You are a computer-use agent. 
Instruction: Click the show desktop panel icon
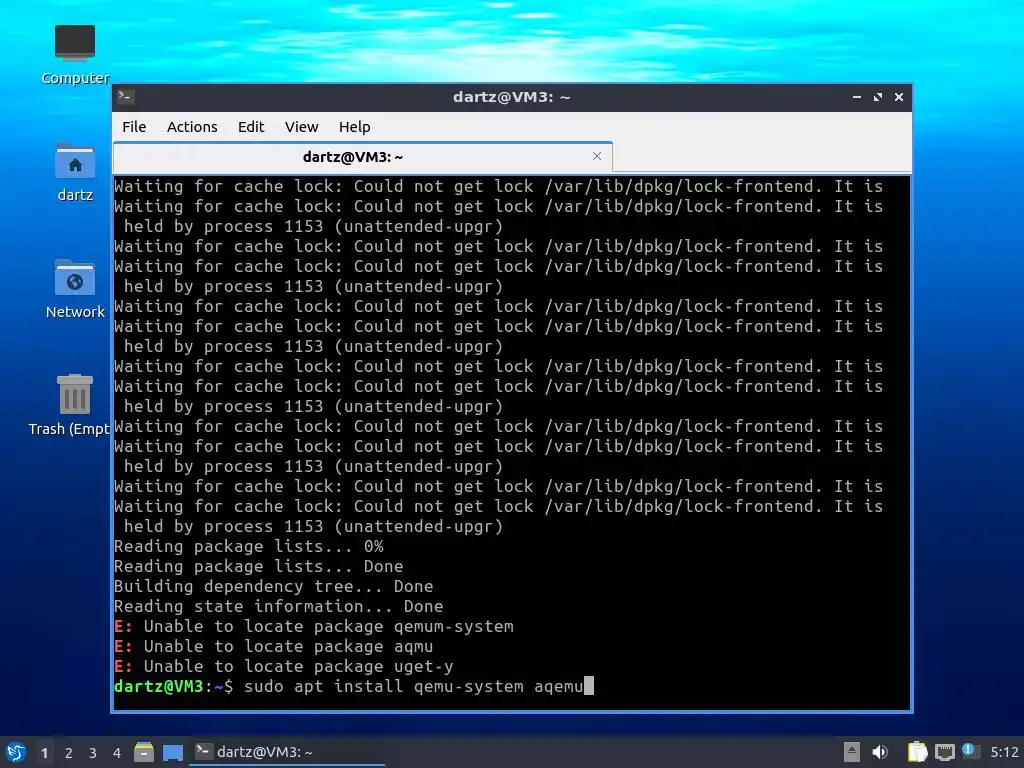coord(173,752)
